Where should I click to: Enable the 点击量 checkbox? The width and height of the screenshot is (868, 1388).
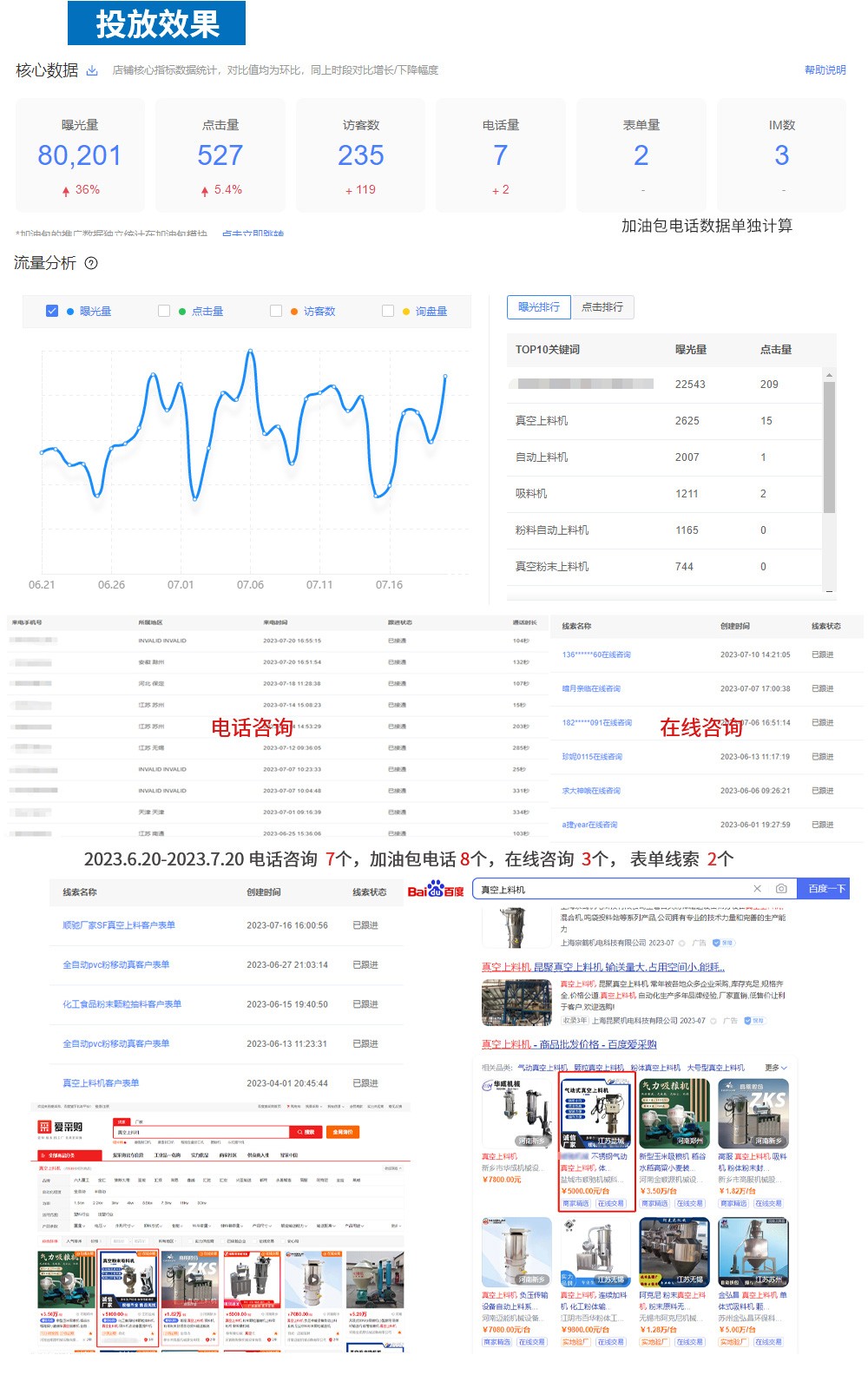pyautogui.click(x=164, y=311)
